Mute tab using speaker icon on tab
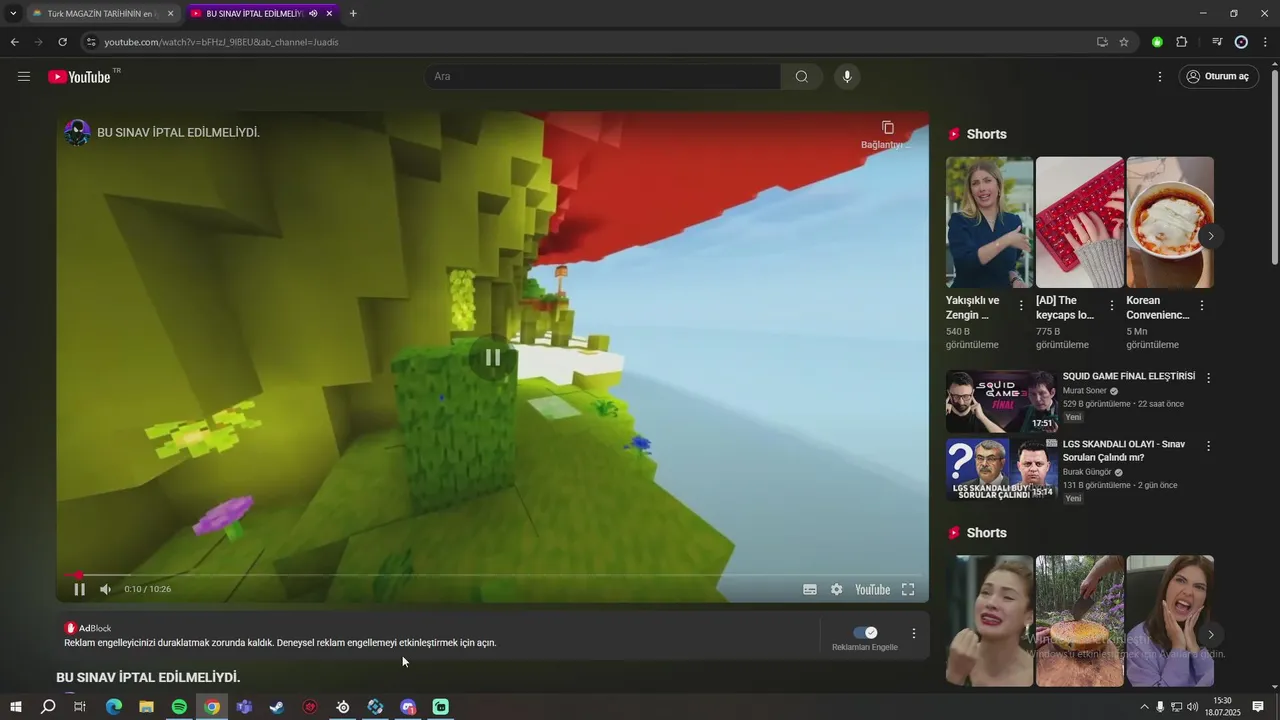 tap(313, 14)
